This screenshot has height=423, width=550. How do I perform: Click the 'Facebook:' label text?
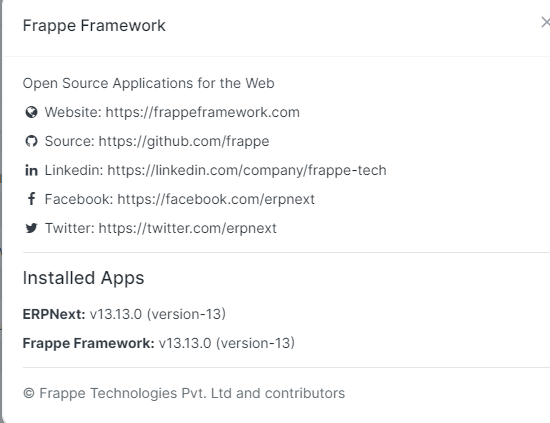79,199
